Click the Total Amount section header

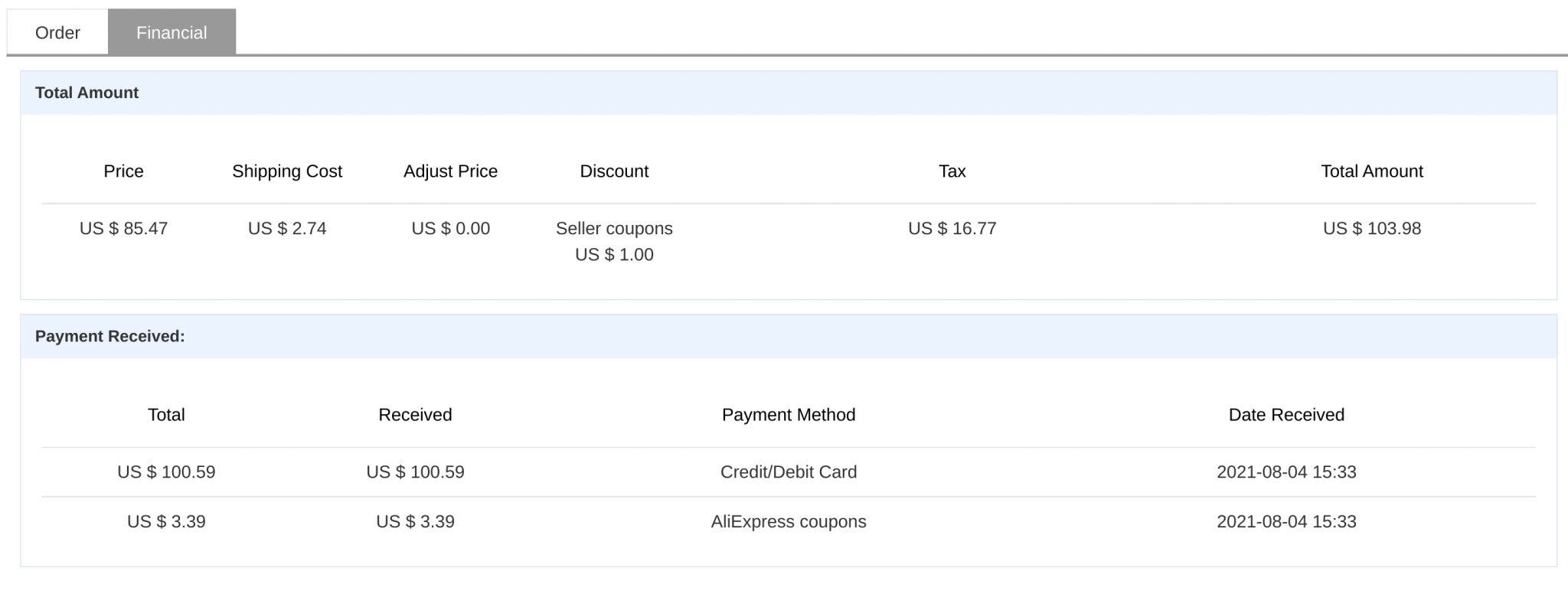click(87, 93)
